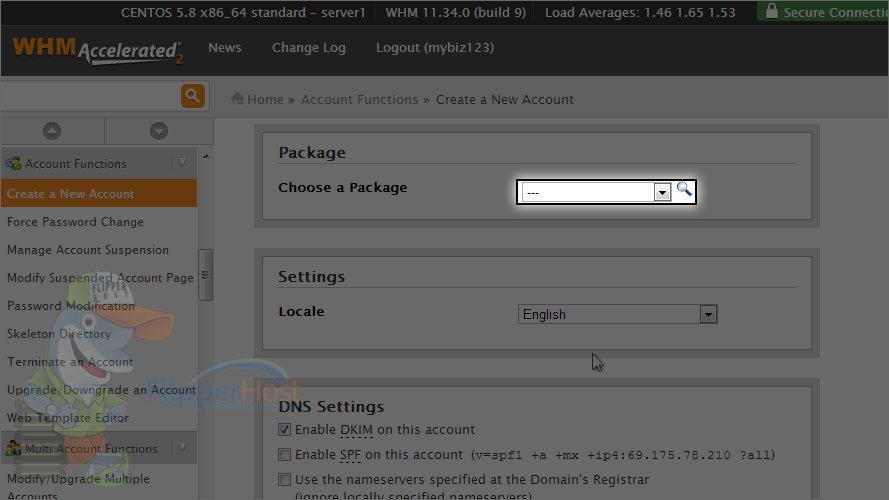This screenshot has width=889, height=500.
Task: Click the WHM 11.34.0 build text
Action: [x=456, y=12]
